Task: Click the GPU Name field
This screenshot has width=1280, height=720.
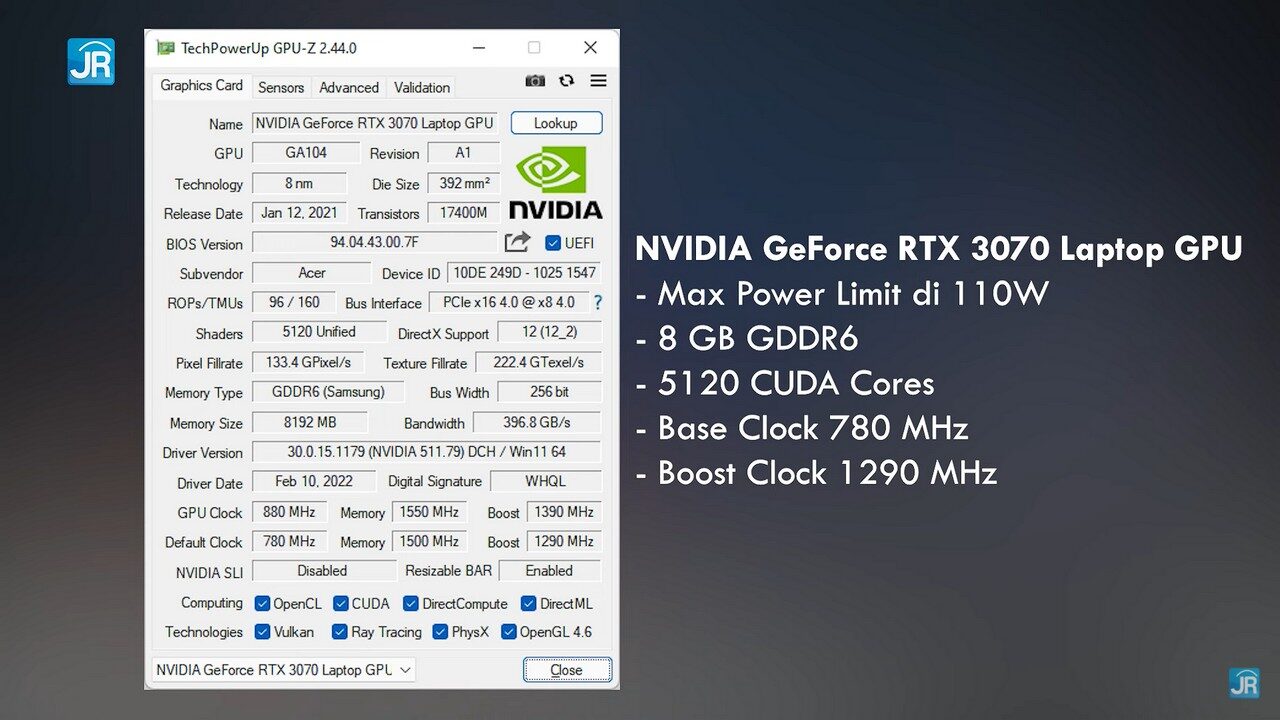Action: point(374,123)
